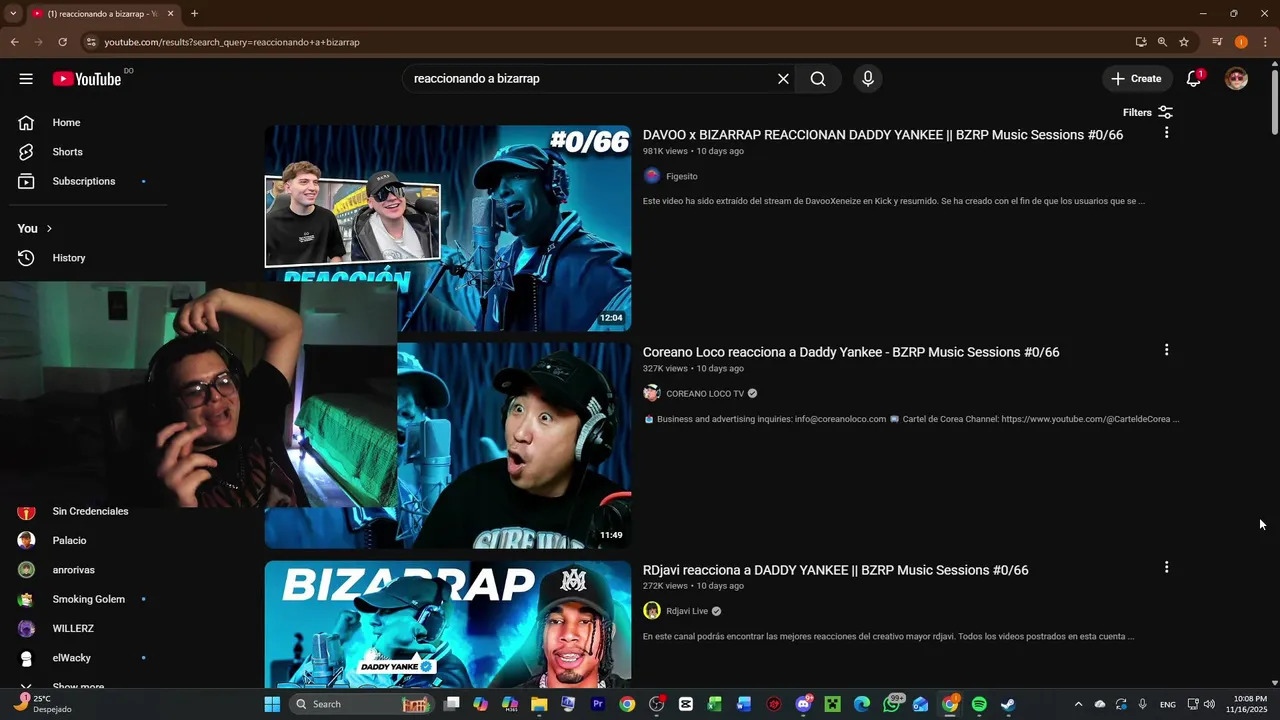The width and height of the screenshot is (1280, 720).
Task: Open the DAVOO x BIZARRAP REACCIONAN video title
Action: point(883,135)
